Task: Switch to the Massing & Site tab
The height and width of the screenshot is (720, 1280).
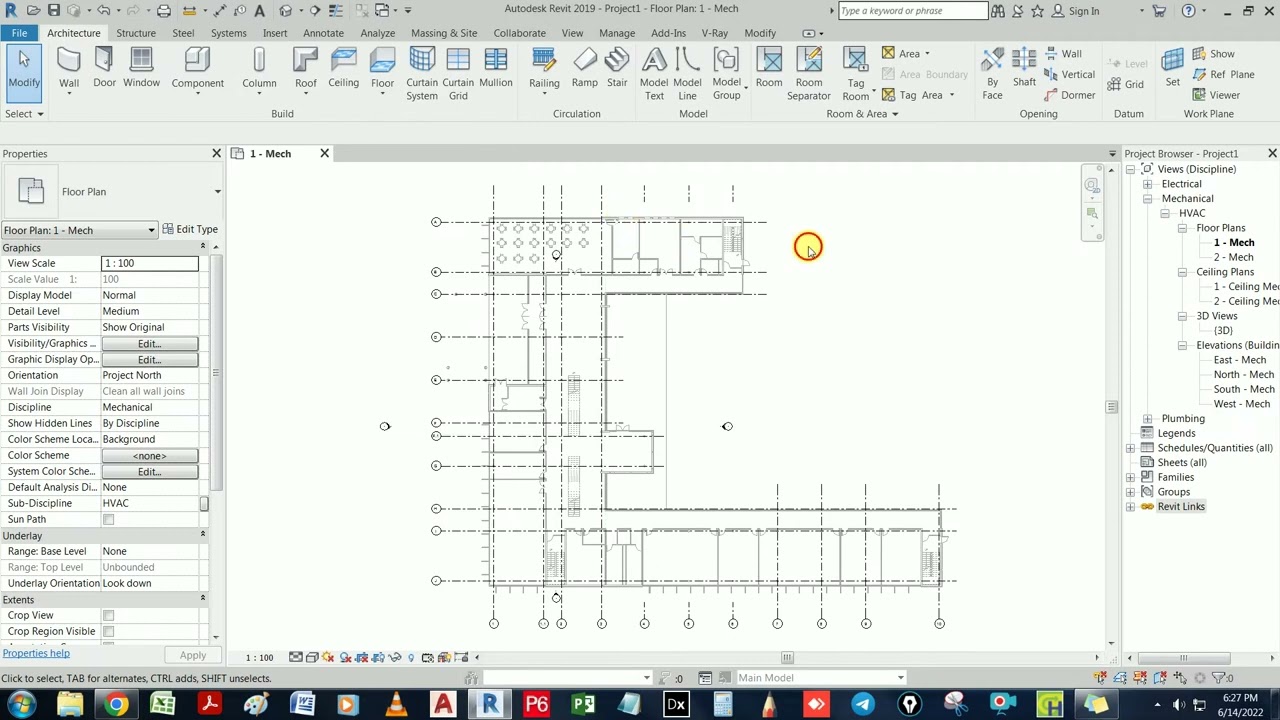Action: pyautogui.click(x=444, y=33)
